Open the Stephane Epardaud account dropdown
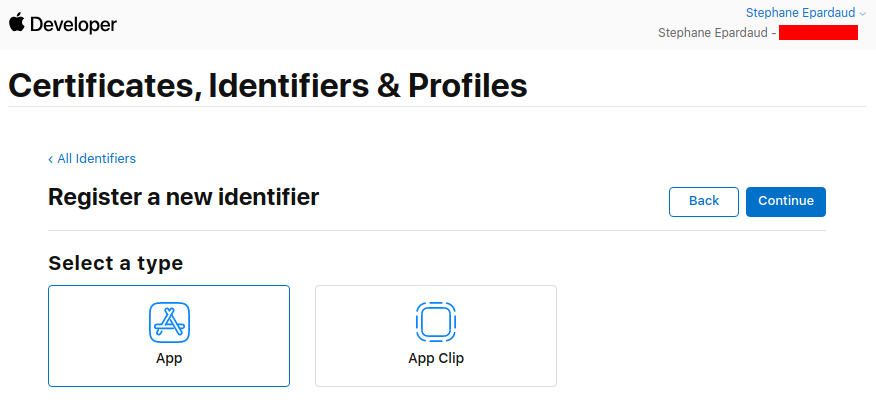Image resolution: width=876 pixels, height=413 pixels. (x=799, y=13)
